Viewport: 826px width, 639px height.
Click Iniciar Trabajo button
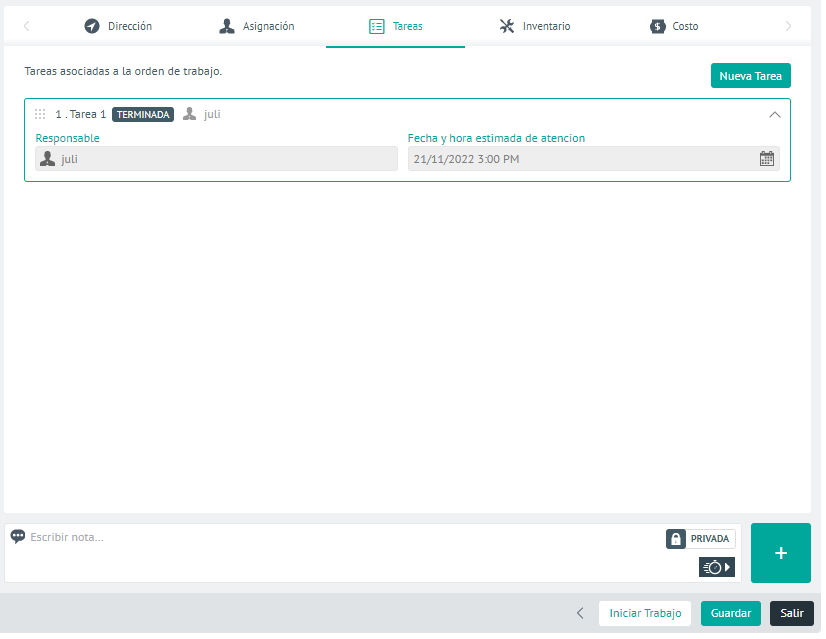645,613
